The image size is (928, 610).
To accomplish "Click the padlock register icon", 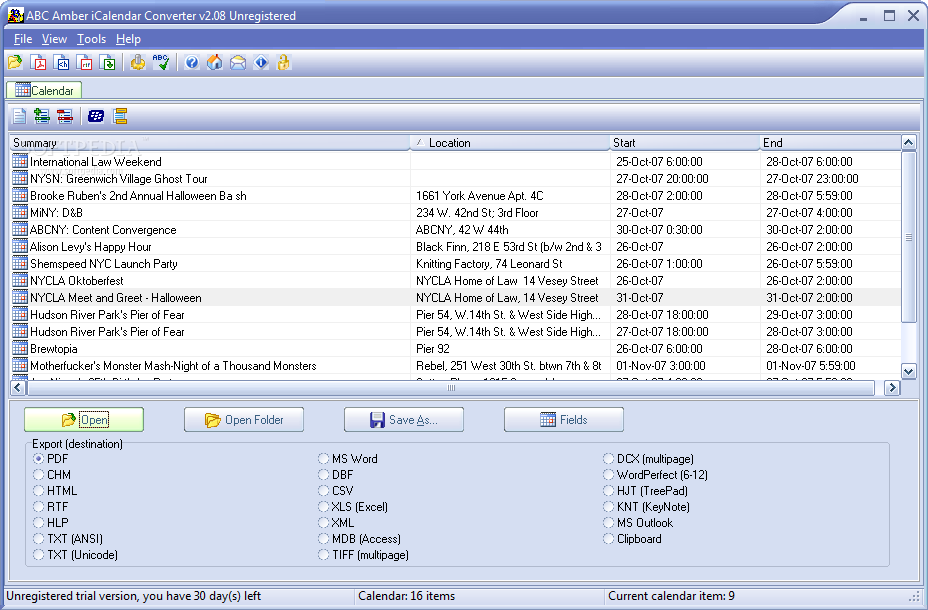I will point(284,62).
